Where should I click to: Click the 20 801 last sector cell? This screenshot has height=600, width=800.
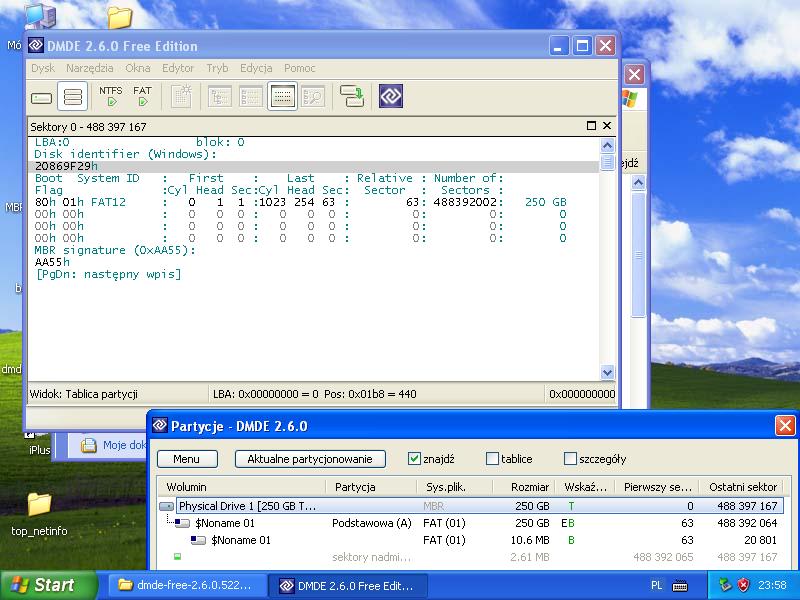(760, 540)
